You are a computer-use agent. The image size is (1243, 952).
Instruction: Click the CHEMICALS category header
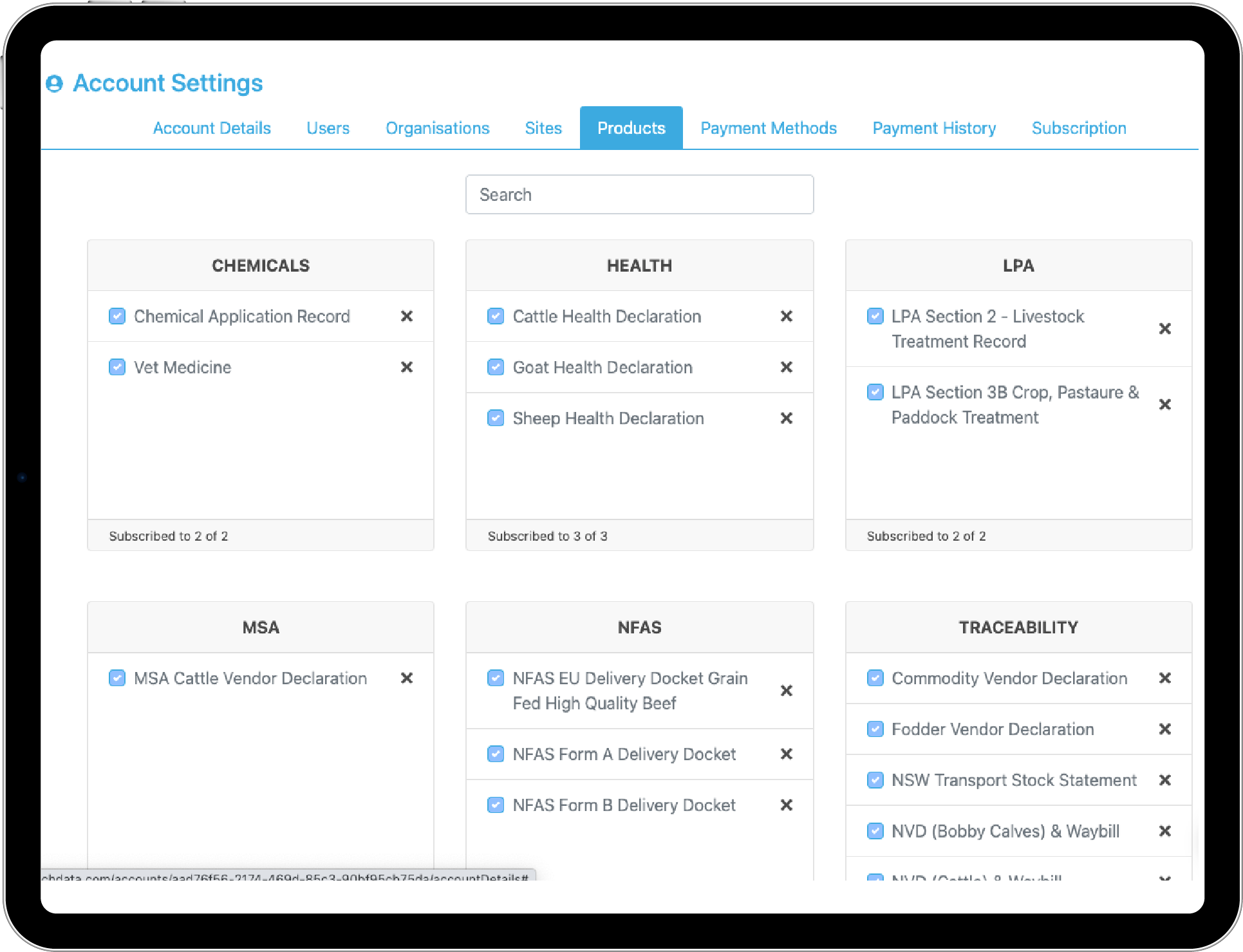[x=261, y=266]
